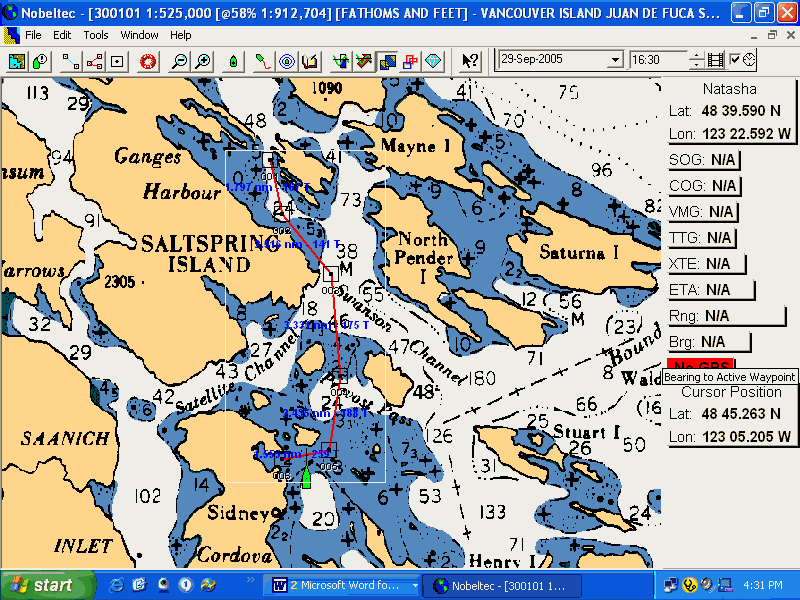The image size is (800, 600).
Task: Click the ETA: N/A readout
Action: click(x=711, y=290)
